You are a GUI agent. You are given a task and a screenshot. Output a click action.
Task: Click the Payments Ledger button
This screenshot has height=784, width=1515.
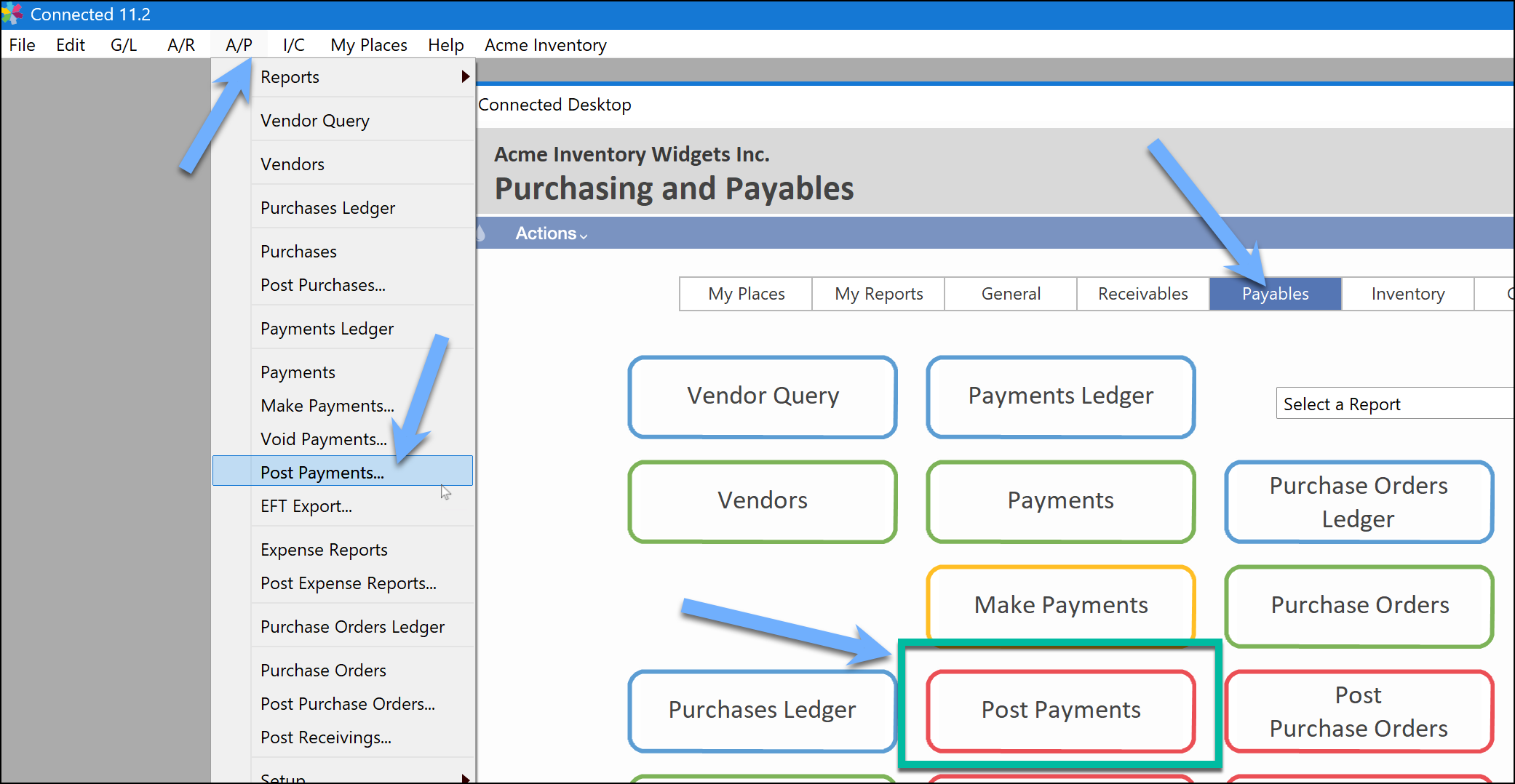[1061, 396]
